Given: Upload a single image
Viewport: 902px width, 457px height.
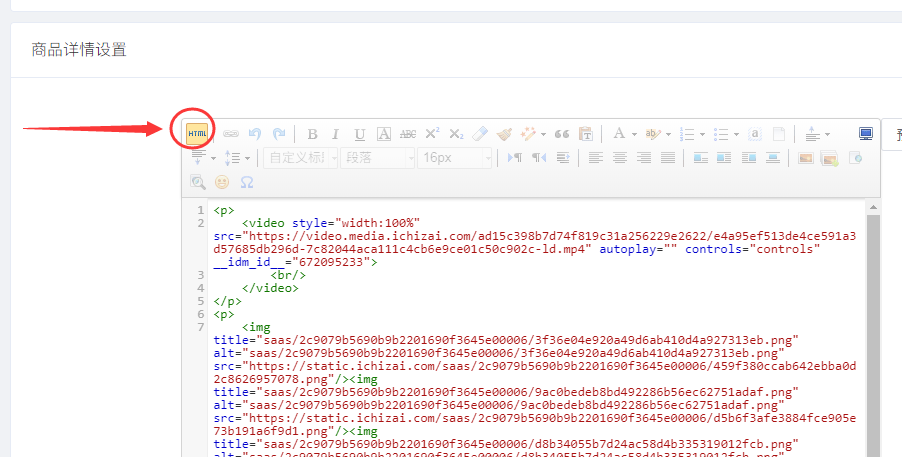Looking at the screenshot, I should point(805,157).
